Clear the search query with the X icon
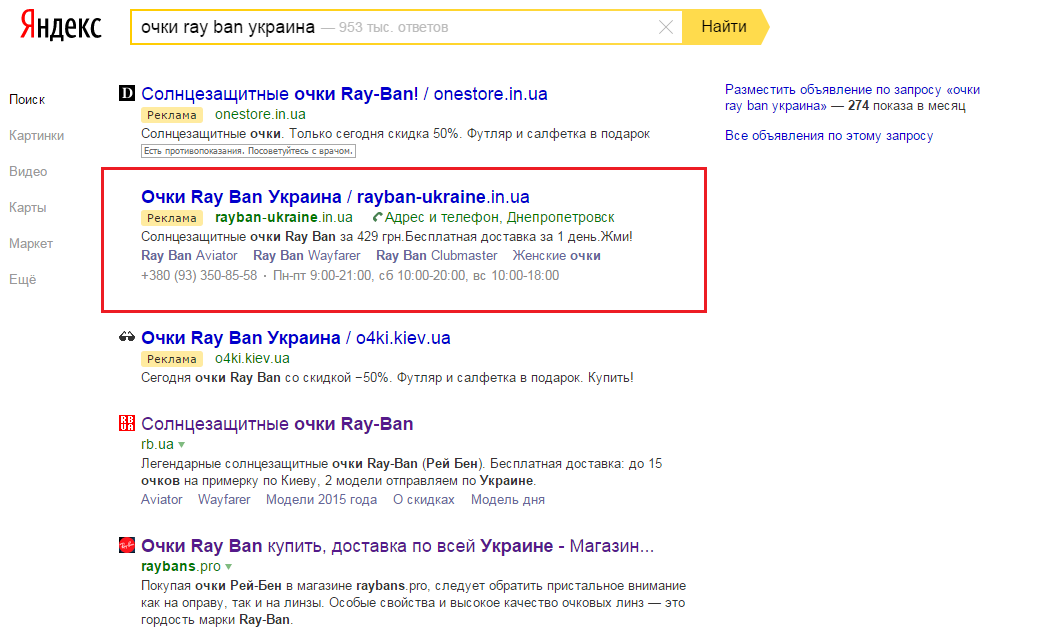1043x633 pixels. (x=665, y=27)
